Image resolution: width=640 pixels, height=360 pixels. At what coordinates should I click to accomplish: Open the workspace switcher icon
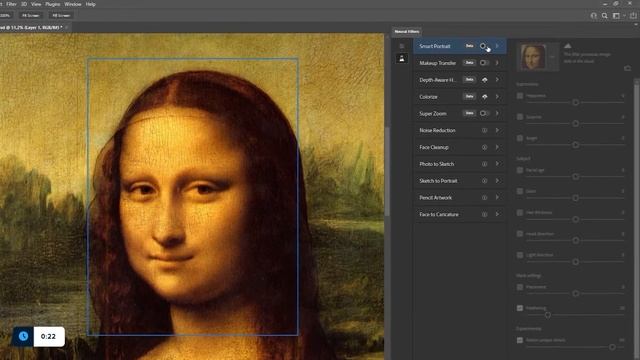tap(616, 16)
